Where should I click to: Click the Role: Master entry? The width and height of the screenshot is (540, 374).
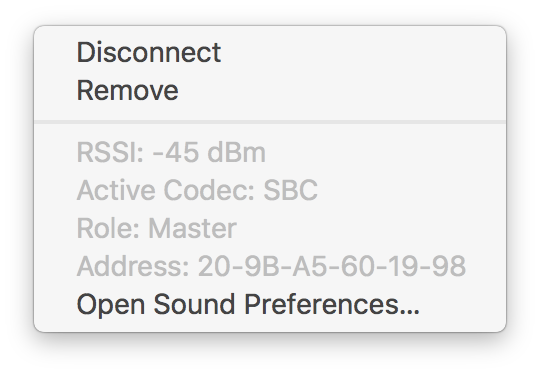tap(270, 228)
